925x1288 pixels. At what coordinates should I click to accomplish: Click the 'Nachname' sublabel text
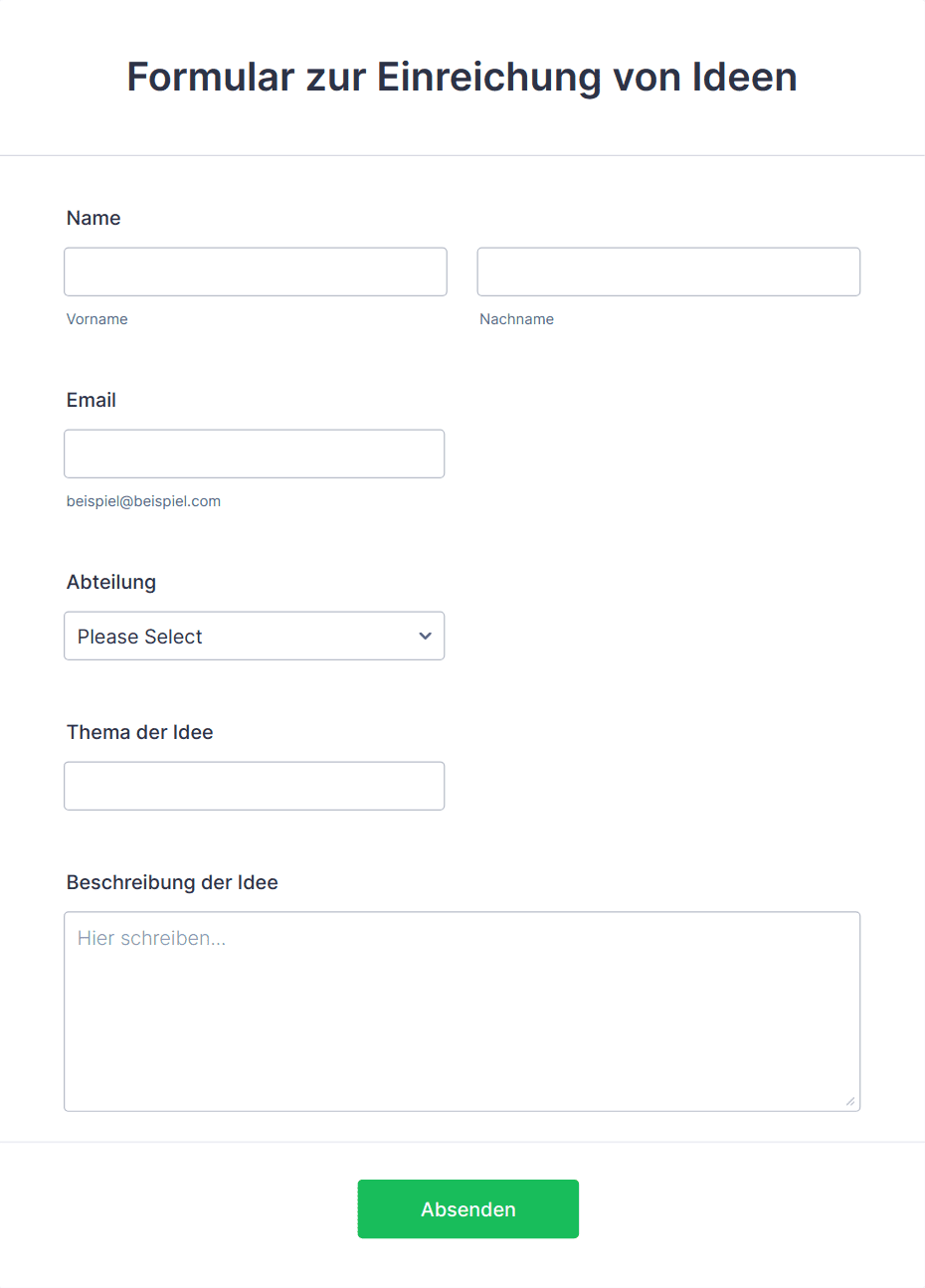pos(517,319)
